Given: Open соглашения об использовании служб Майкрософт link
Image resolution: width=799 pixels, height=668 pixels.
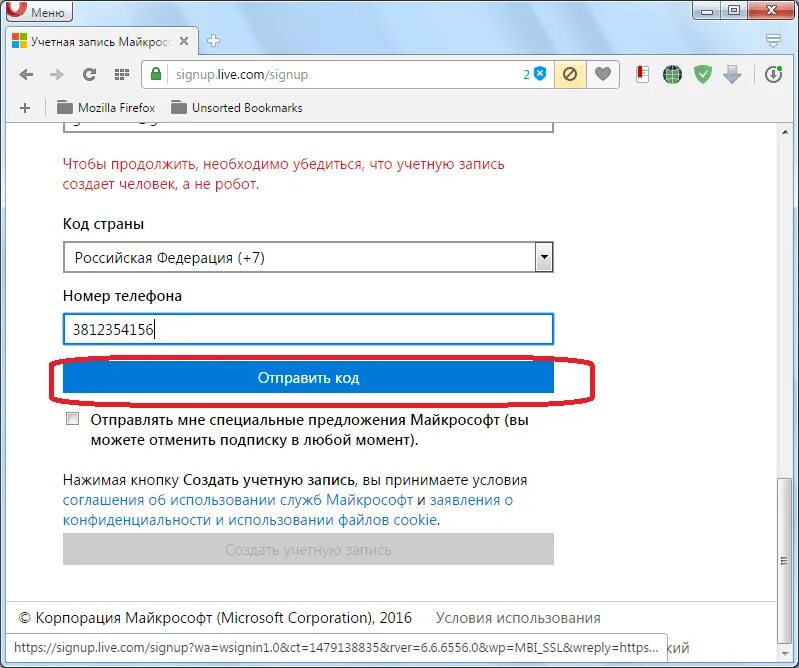Looking at the screenshot, I should [237, 500].
